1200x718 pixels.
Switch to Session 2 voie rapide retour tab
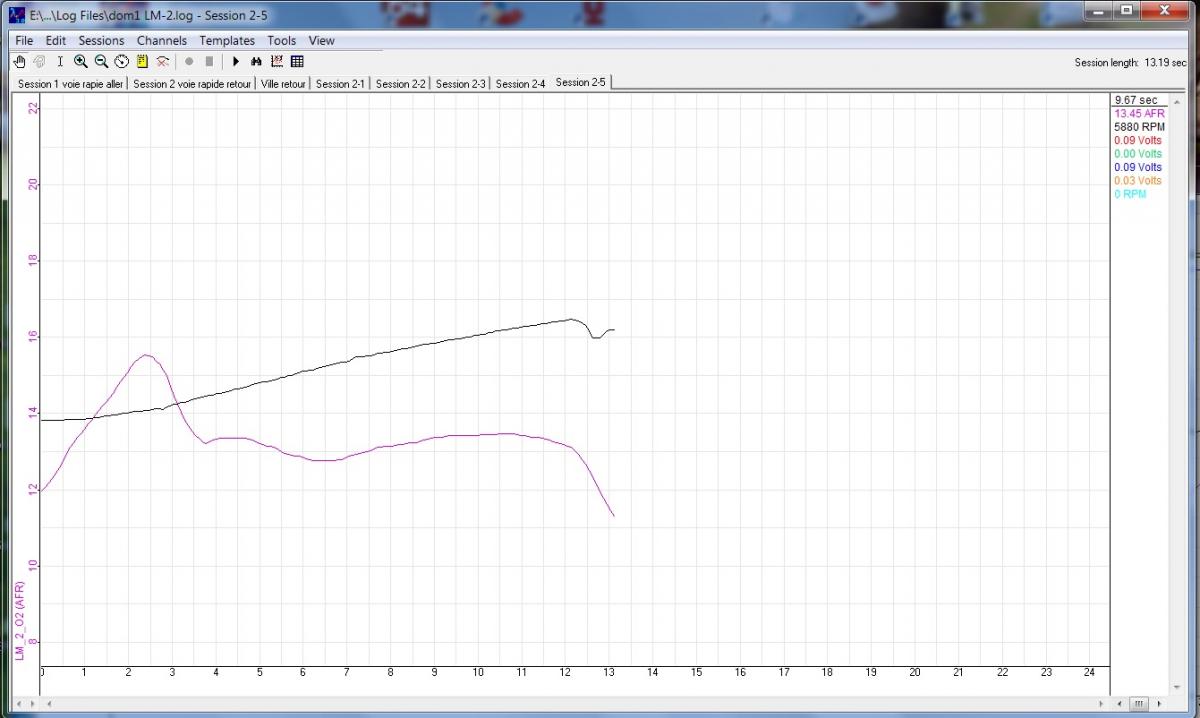(x=192, y=84)
